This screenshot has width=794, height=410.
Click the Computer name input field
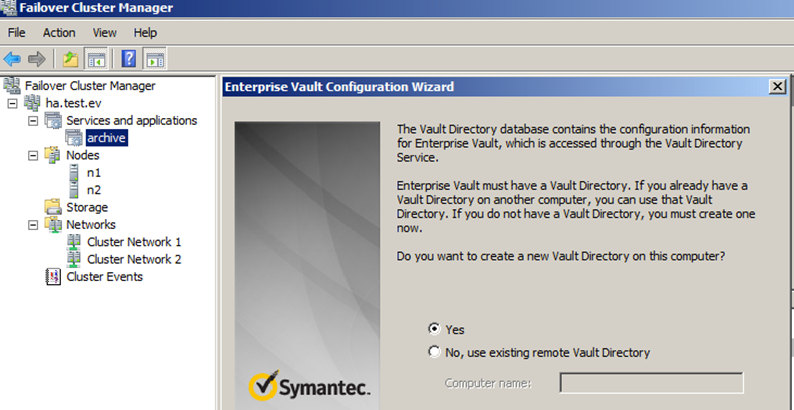pyautogui.click(x=652, y=383)
